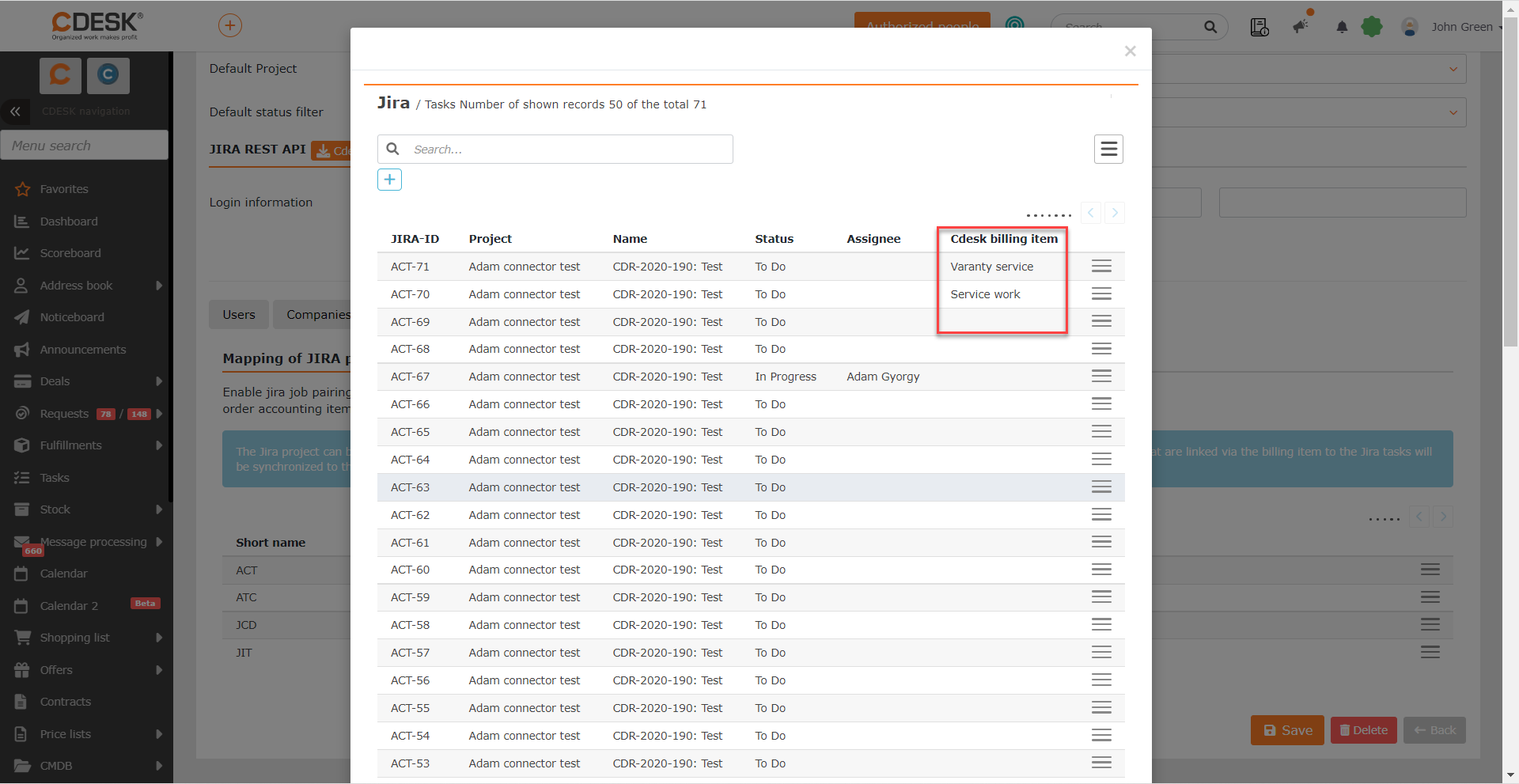
Task: Open the row menu for ACT-71
Action: point(1101,267)
